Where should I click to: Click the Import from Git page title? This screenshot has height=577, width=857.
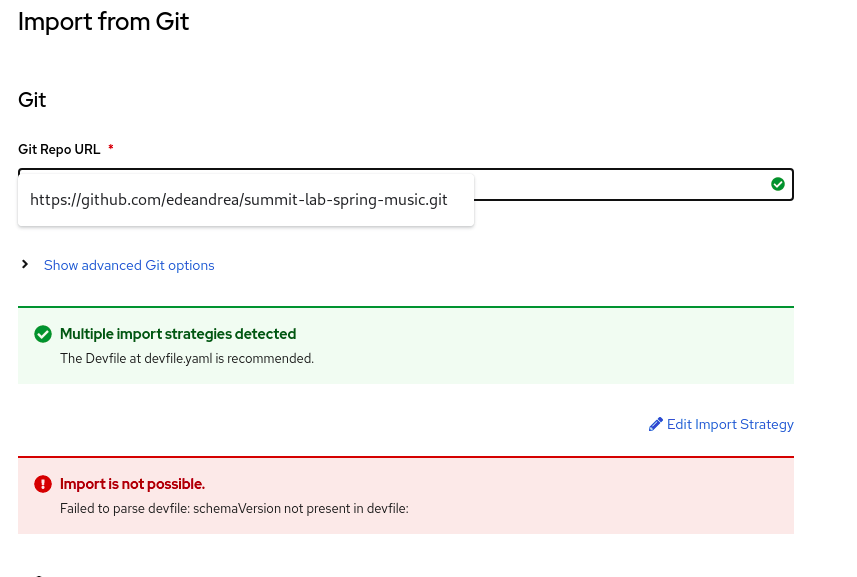pyautogui.click(x=103, y=21)
